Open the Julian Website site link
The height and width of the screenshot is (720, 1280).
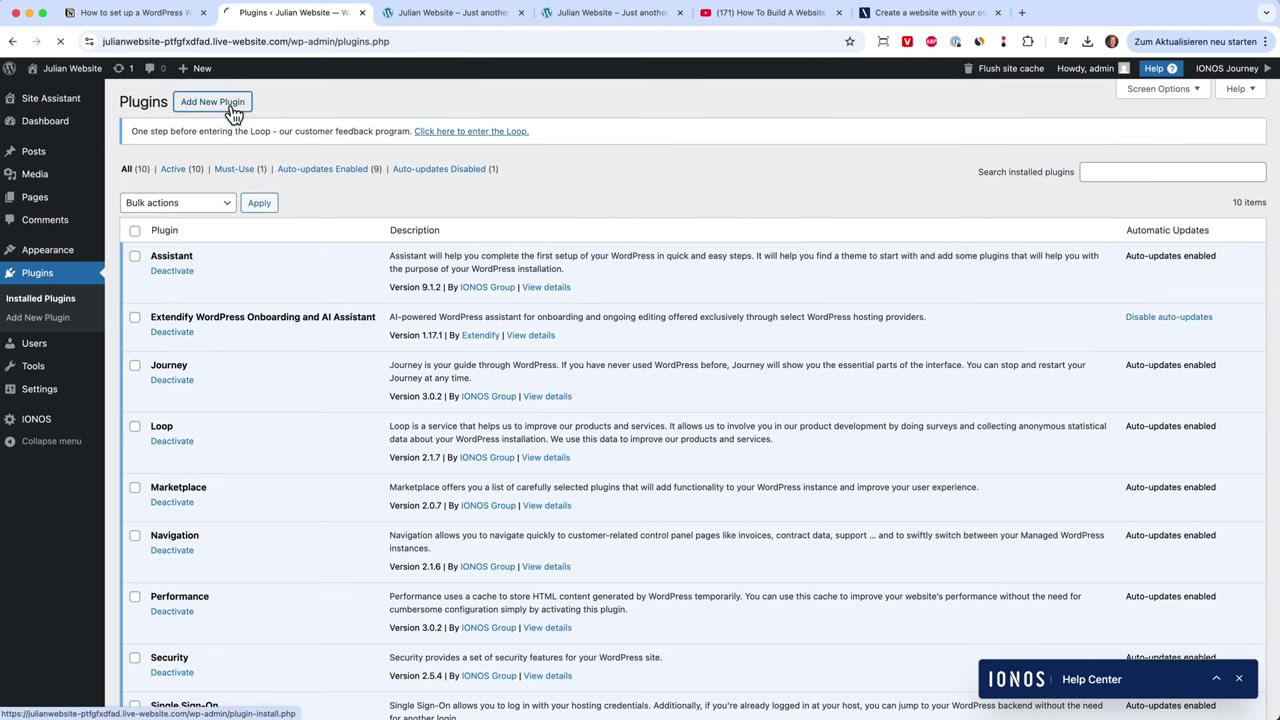coord(64,68)
